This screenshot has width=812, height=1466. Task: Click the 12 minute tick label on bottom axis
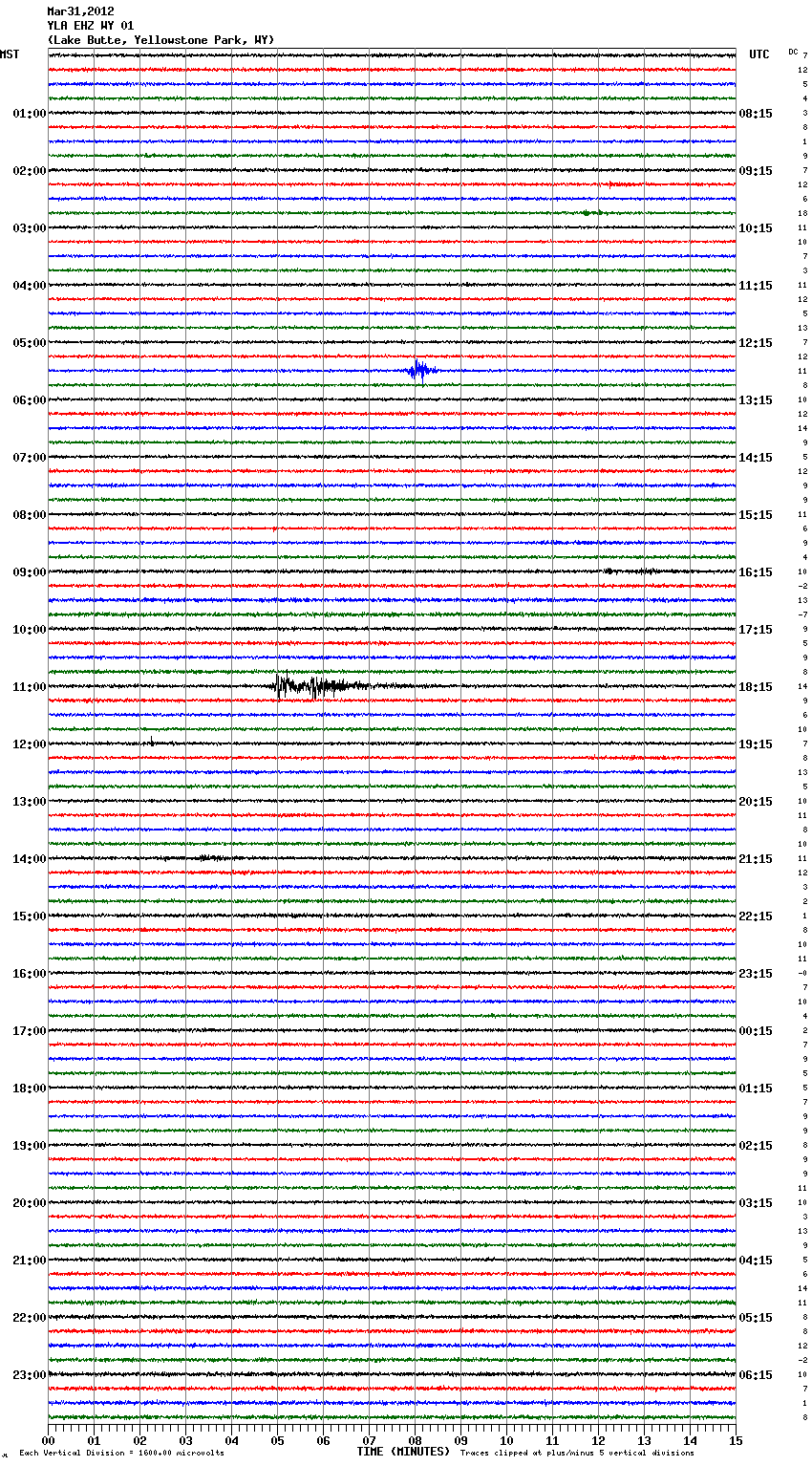click(599, 1440)
